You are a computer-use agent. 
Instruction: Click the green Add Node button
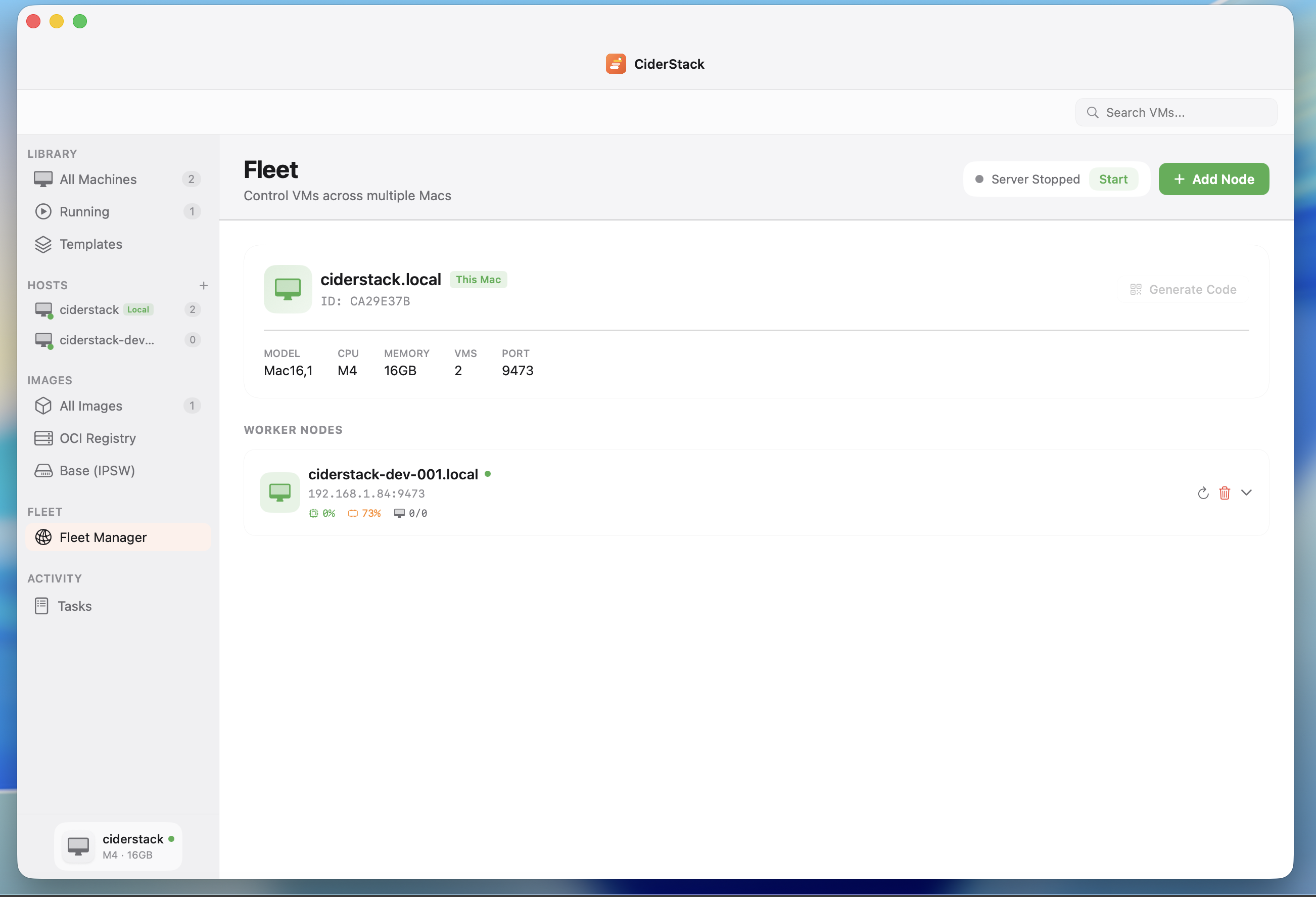1213,179
